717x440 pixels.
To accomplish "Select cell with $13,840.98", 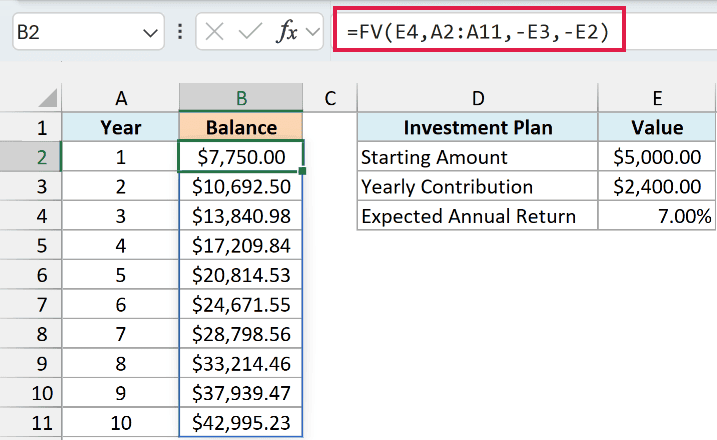I will coord(241,215).
